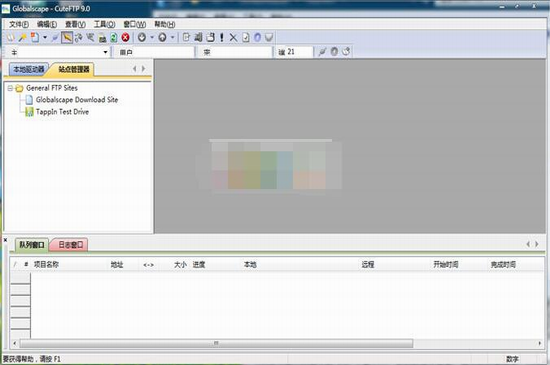Click the delete X toolbar icon
The width and height of the screenshot is (550, 365).
click(x=233, y=37)
